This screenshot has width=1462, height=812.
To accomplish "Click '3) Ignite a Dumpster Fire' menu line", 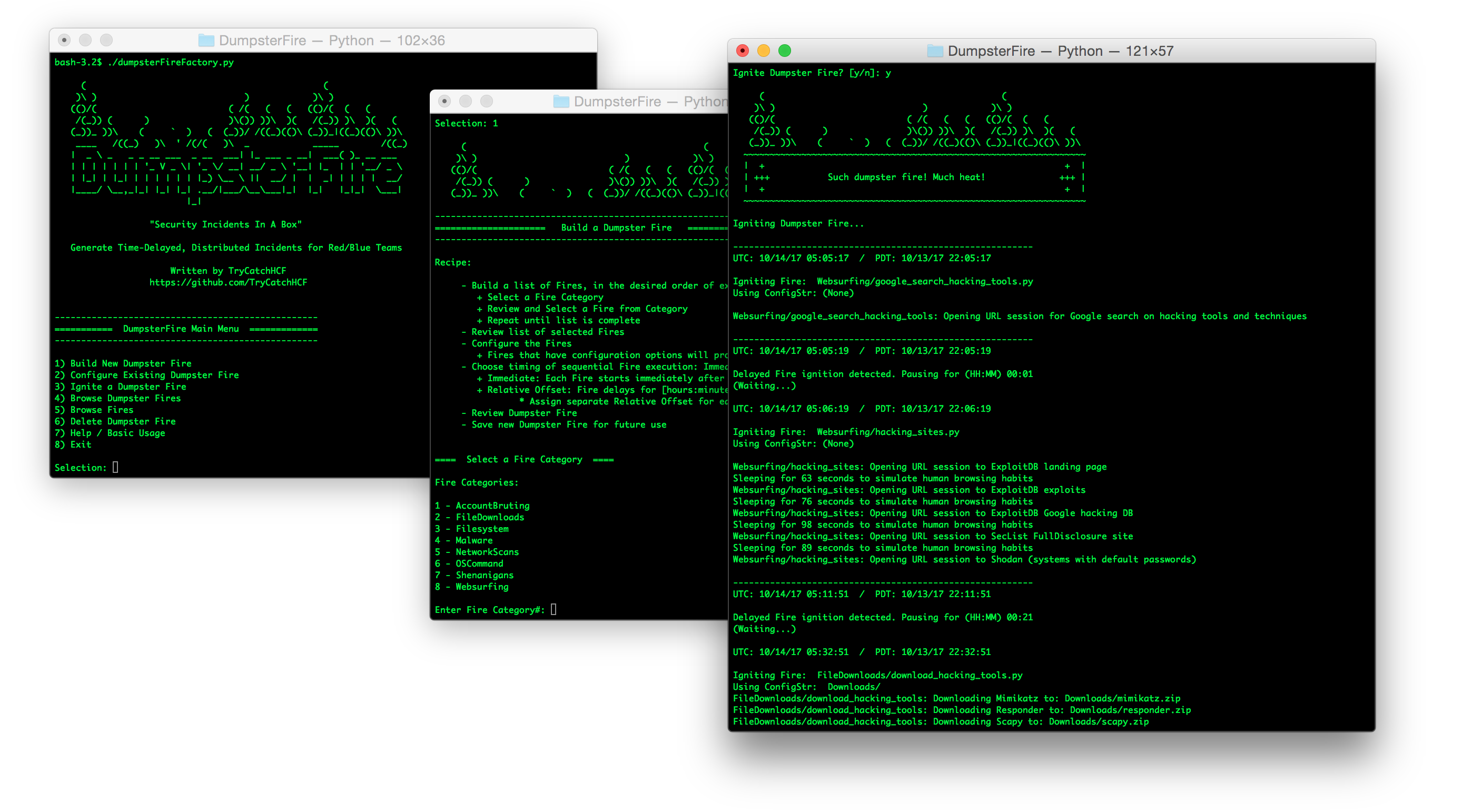I will pos(120,387).
